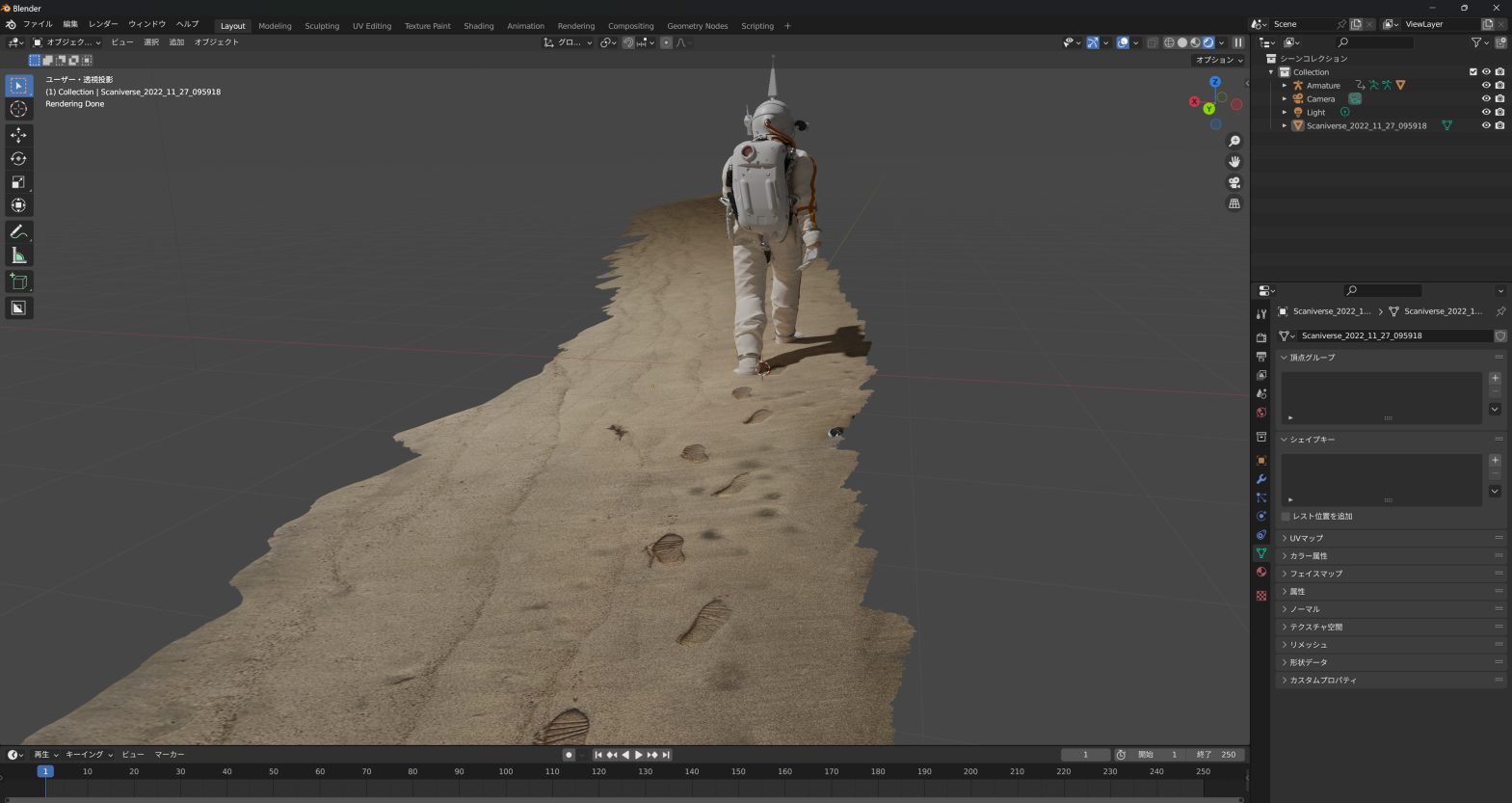1512x803 pixels.
Task: Enable the レスト位置を追加 checkbox
Action: pos(1287,517)
